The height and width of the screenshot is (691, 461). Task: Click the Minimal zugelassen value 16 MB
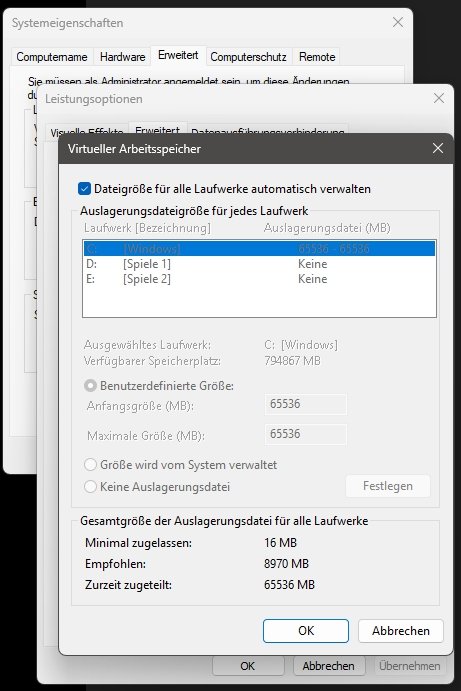tap(280, 542)
